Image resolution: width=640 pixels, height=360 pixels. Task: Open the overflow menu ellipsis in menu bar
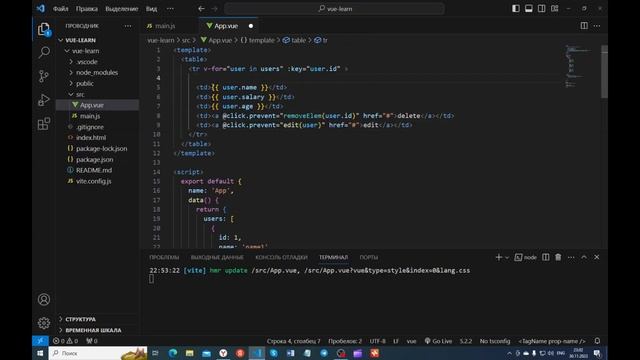click(170, 9)
